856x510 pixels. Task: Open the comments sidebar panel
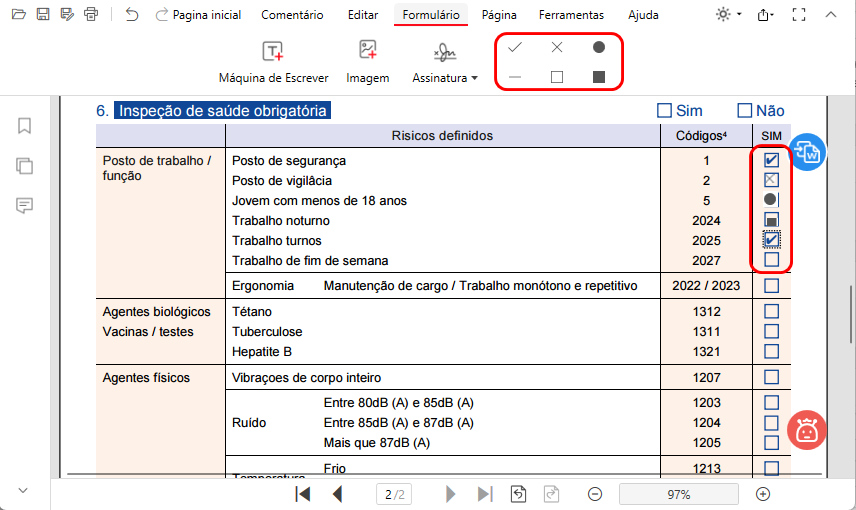25,205
